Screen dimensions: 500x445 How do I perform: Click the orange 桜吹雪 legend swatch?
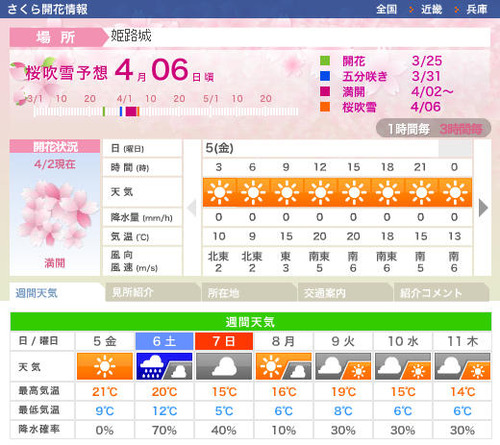(x=325, y=107)
